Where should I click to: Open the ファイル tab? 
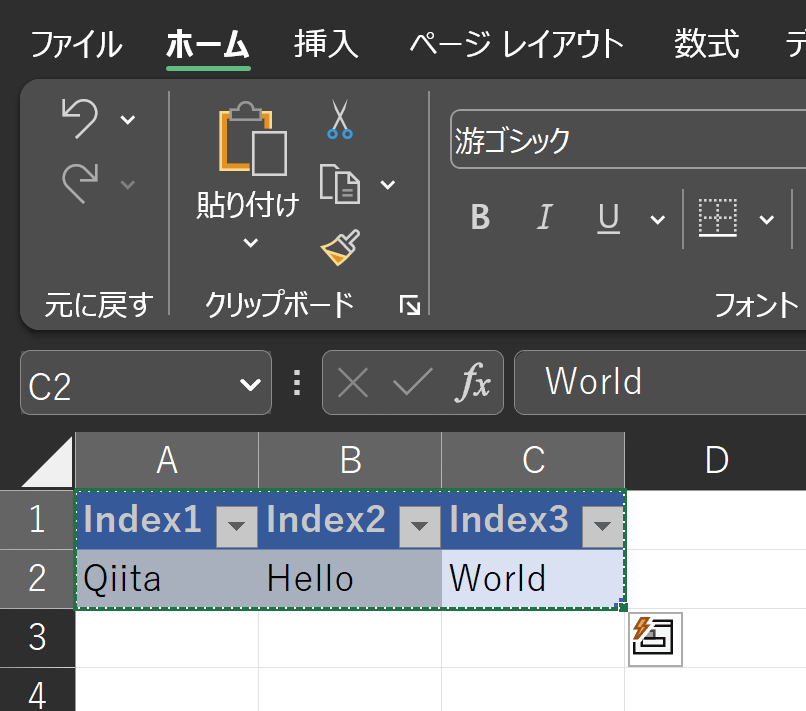76,44
